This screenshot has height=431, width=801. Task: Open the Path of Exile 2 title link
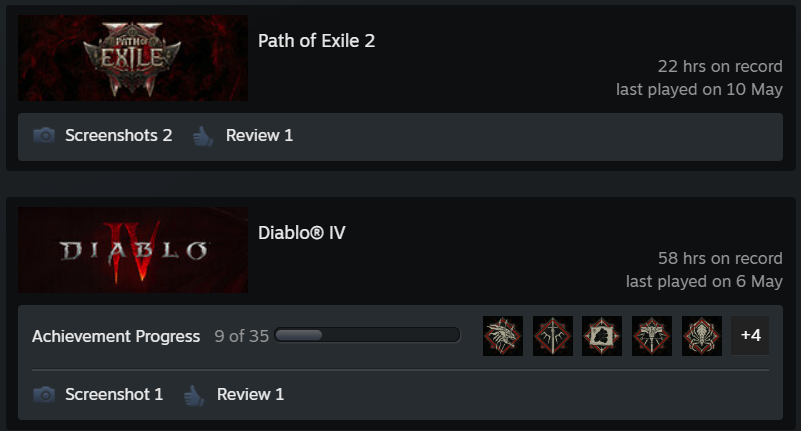click(x=316, y=41)
